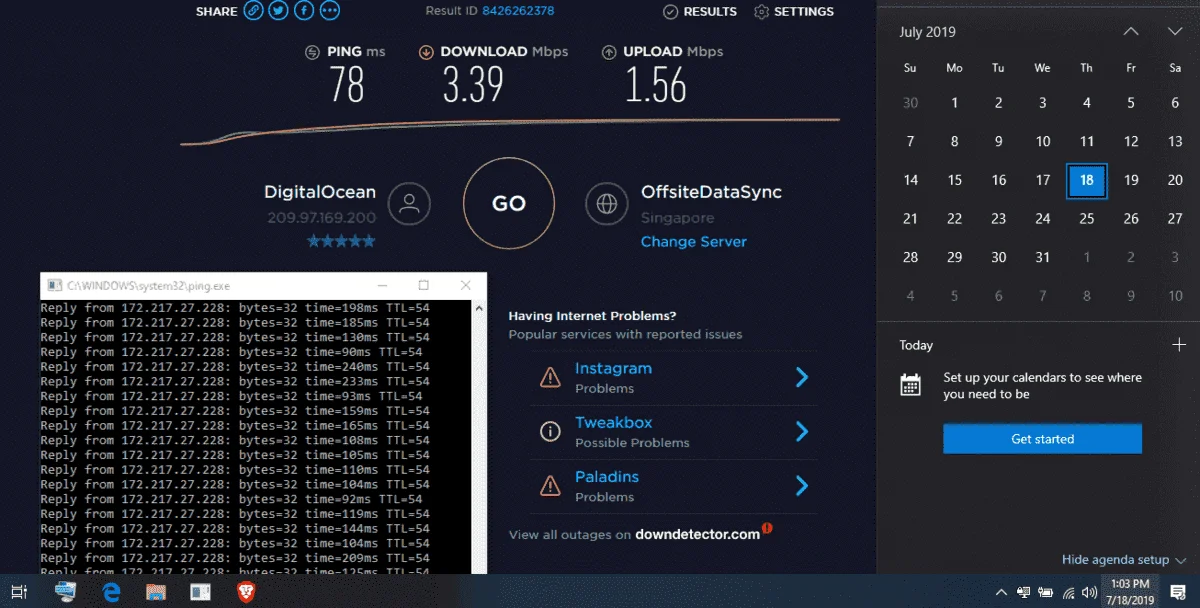
Task: Select July 25 in the calendar
Action: coord(1087,219)
